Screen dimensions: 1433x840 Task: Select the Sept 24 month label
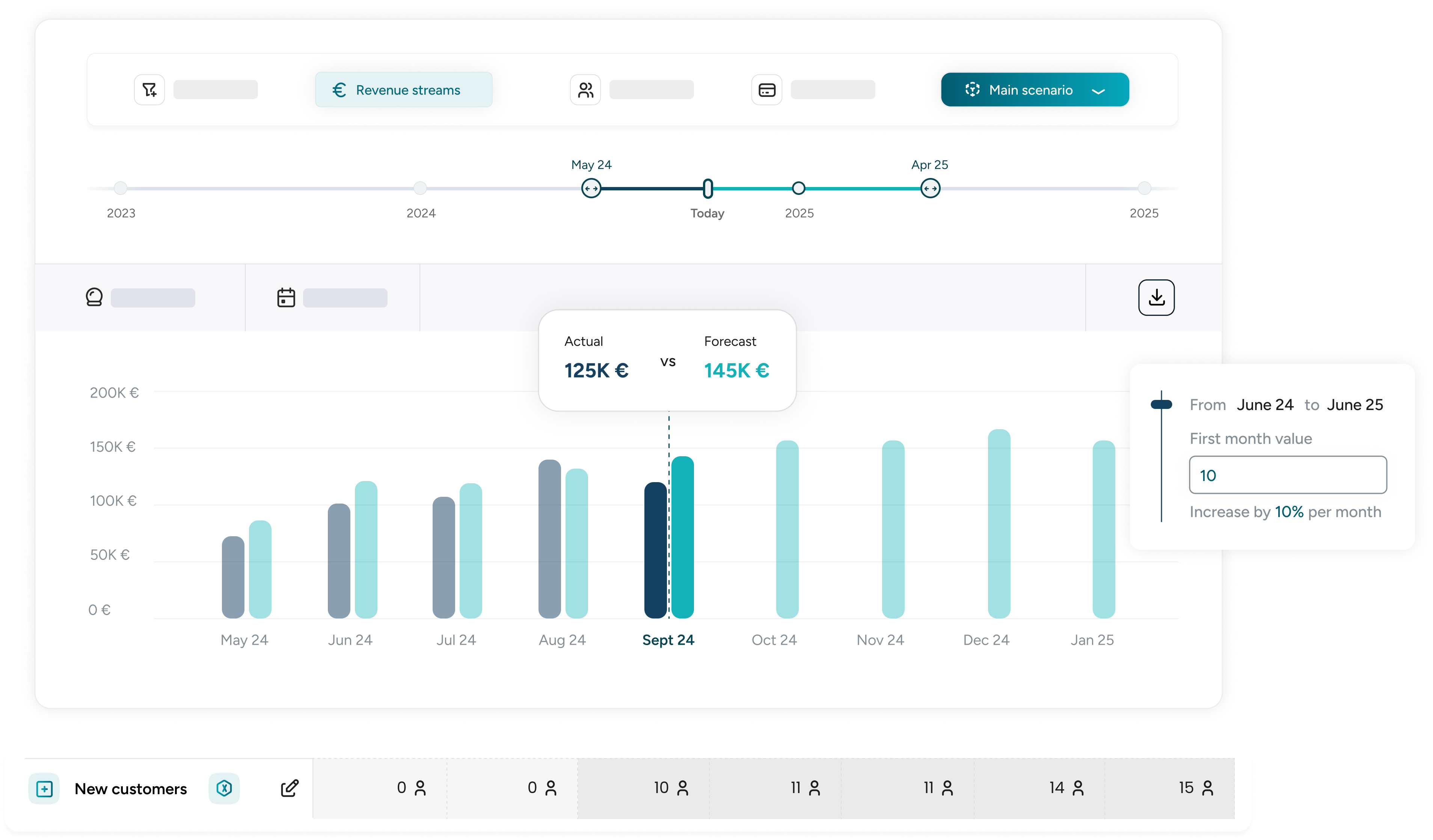[x=668, y=640]
